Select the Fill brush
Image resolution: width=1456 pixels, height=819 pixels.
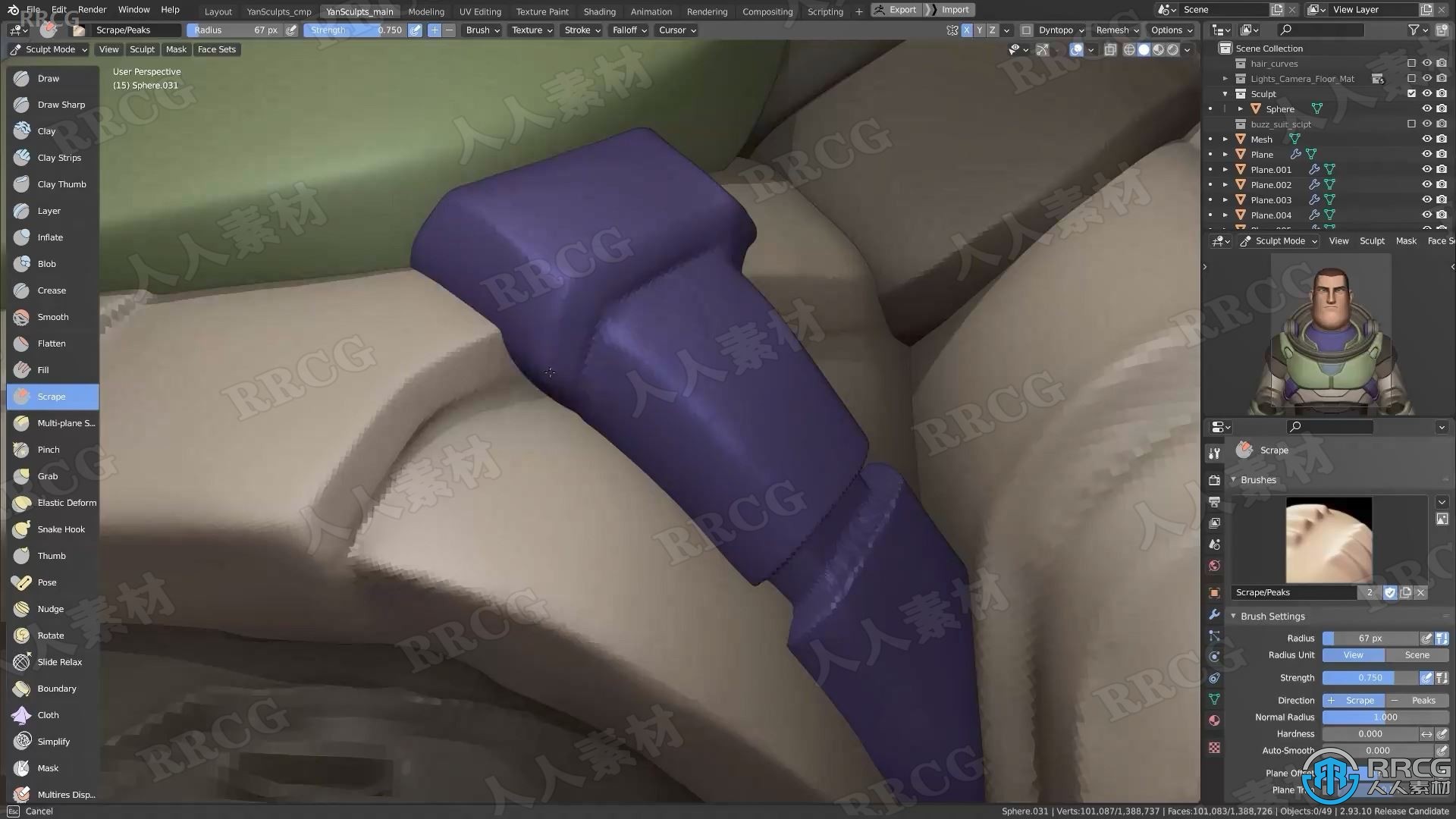click(x=52, y=370)
